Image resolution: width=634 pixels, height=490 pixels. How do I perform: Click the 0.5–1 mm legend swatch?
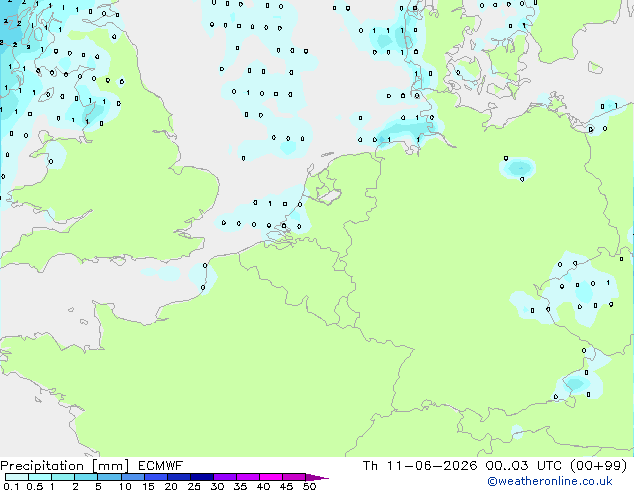40,477
